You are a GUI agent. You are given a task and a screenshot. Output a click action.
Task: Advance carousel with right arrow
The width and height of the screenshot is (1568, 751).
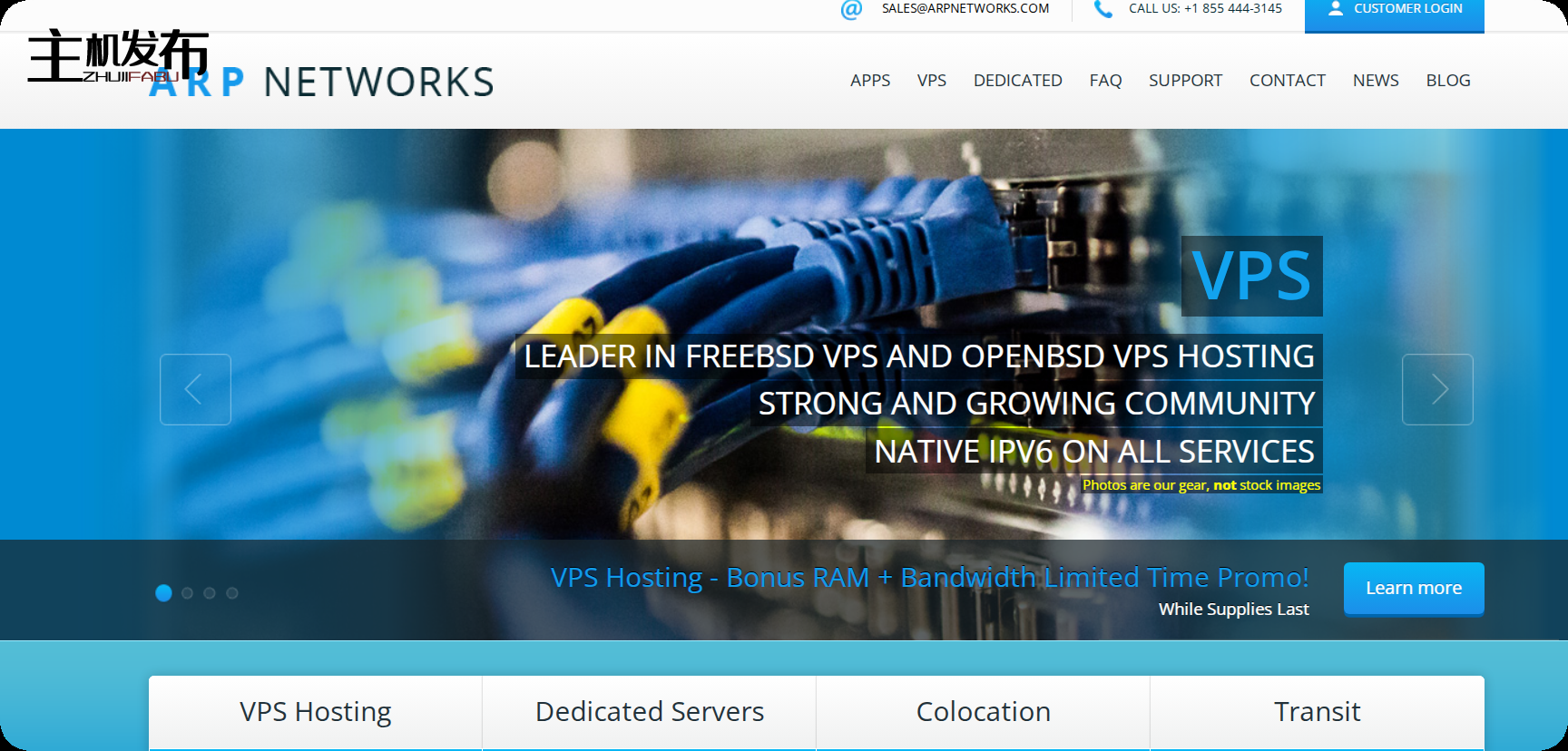[1437, 390]
